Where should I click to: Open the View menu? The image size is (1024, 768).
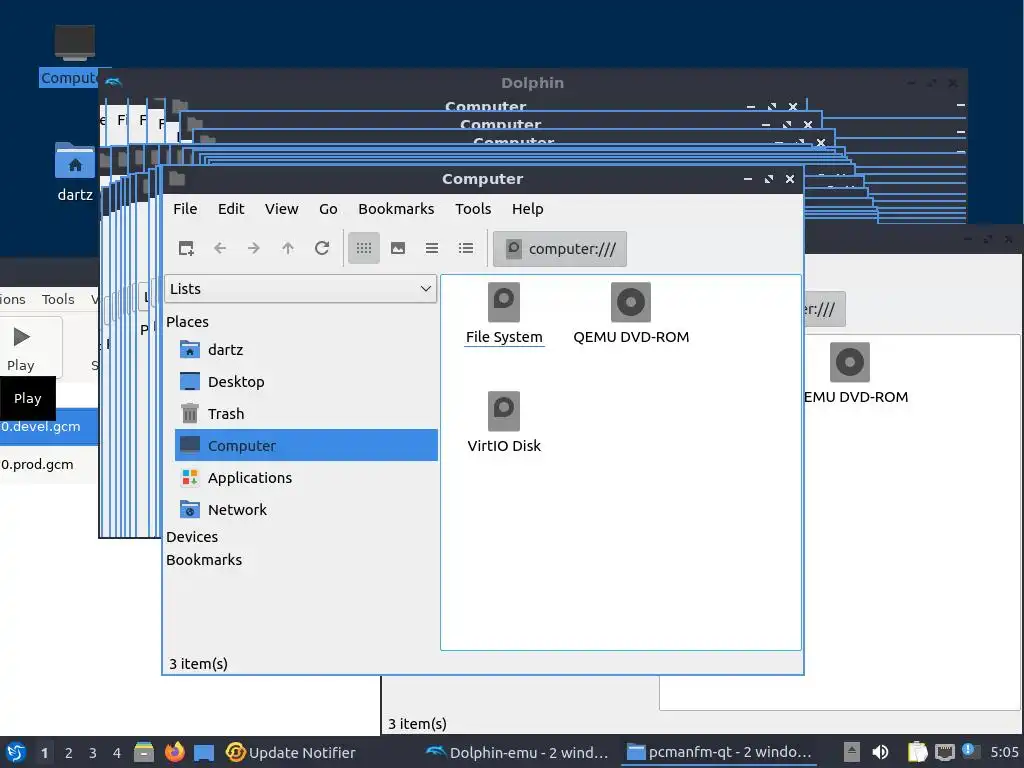click(281, 209)
